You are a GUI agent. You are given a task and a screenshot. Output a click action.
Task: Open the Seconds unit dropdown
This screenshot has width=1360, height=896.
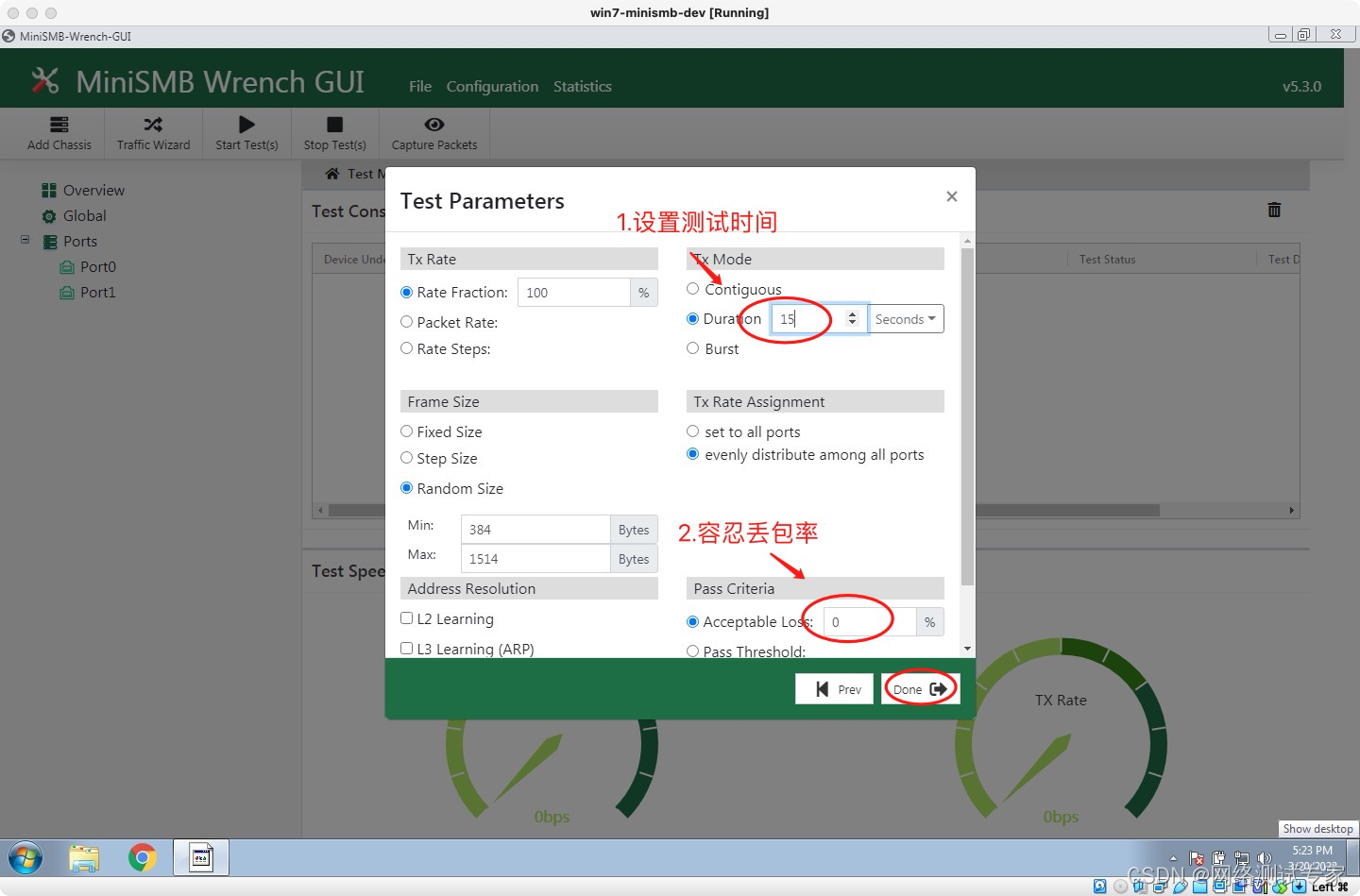[905, 318]
